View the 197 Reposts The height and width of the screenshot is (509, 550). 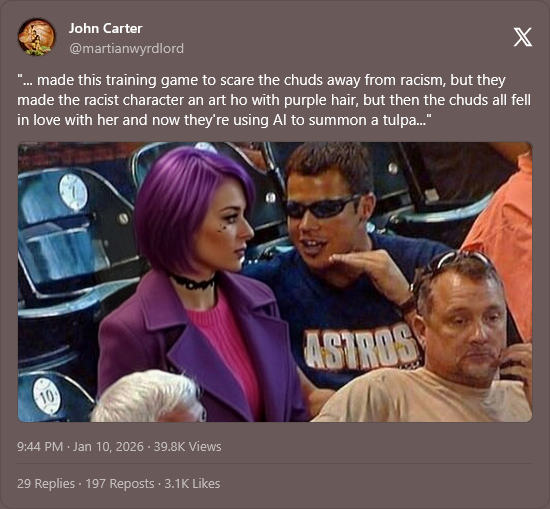tap(120, 483)
